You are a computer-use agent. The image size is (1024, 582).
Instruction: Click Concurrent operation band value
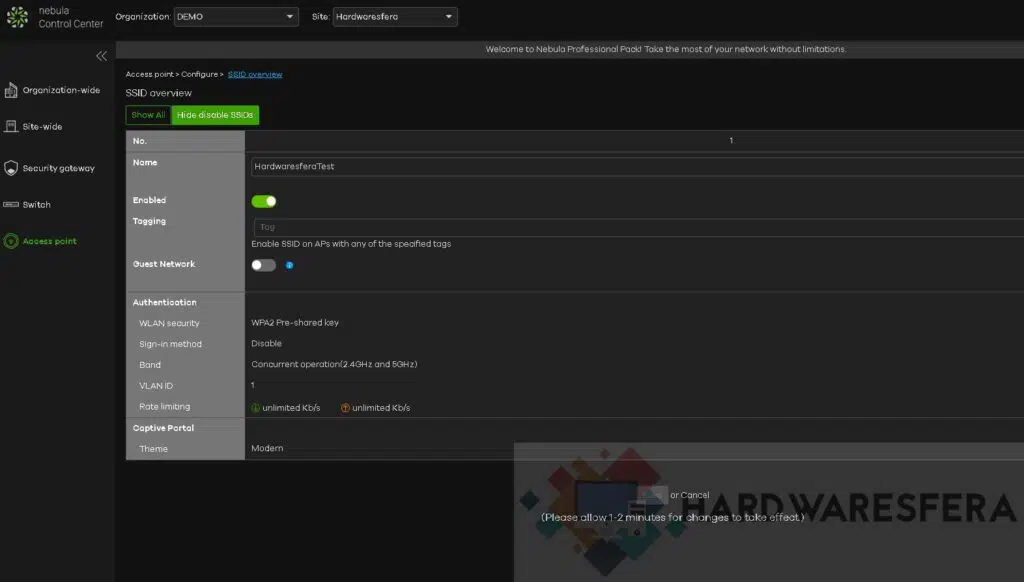coord(334,364)
